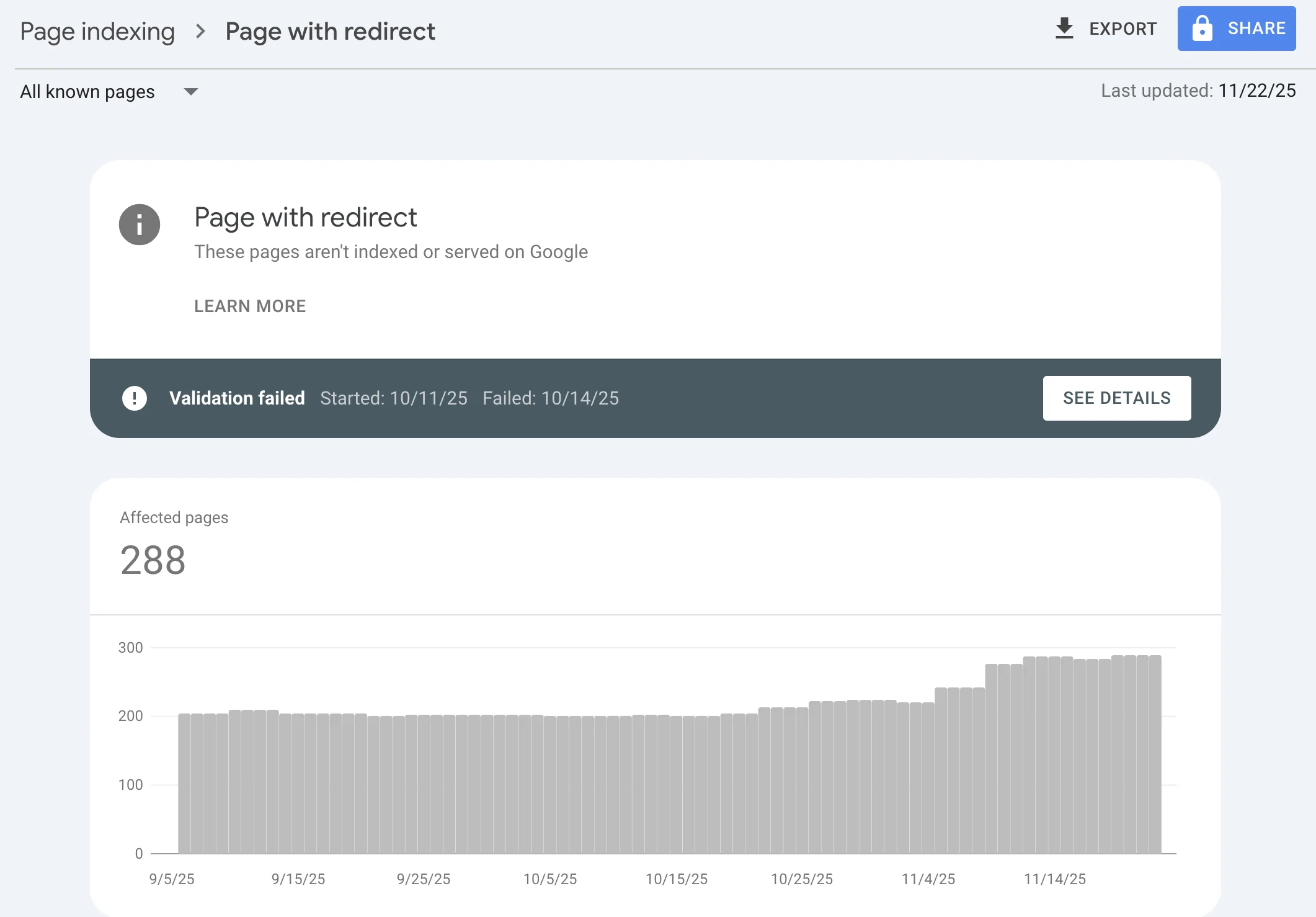This screenshot has width=1316, height=917.
Task: Click the last bar in the chart
Action: click(1155, 754)
